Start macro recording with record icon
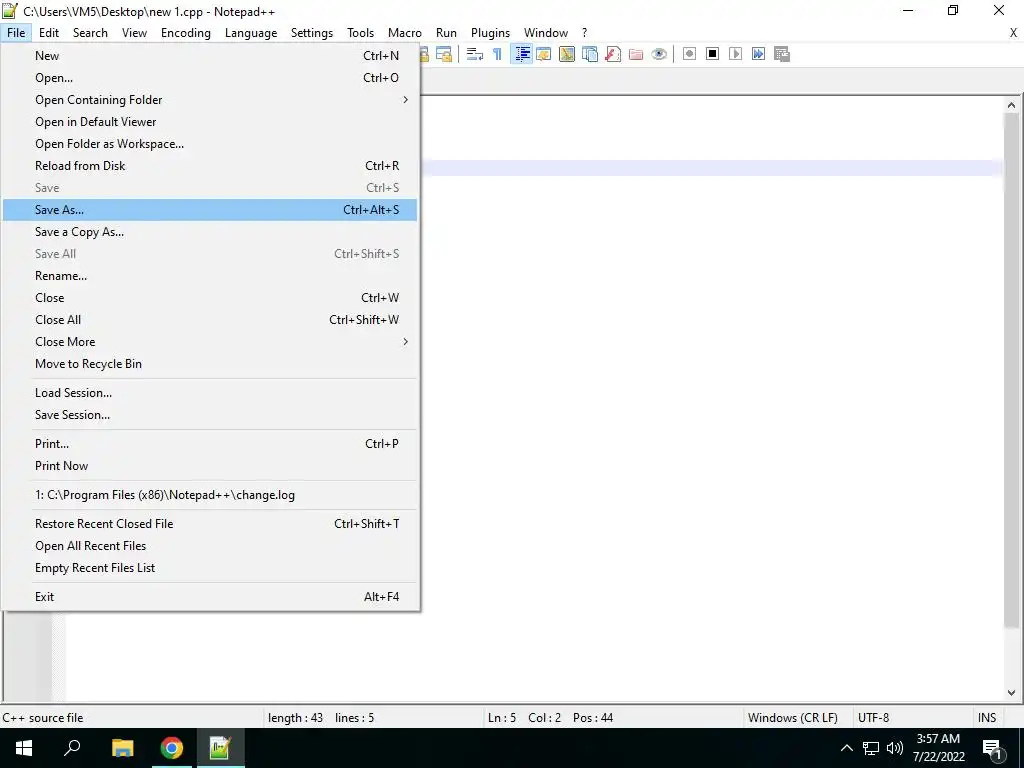The width and height of the screenshot is (1024, 768). [x=689, y=54]
